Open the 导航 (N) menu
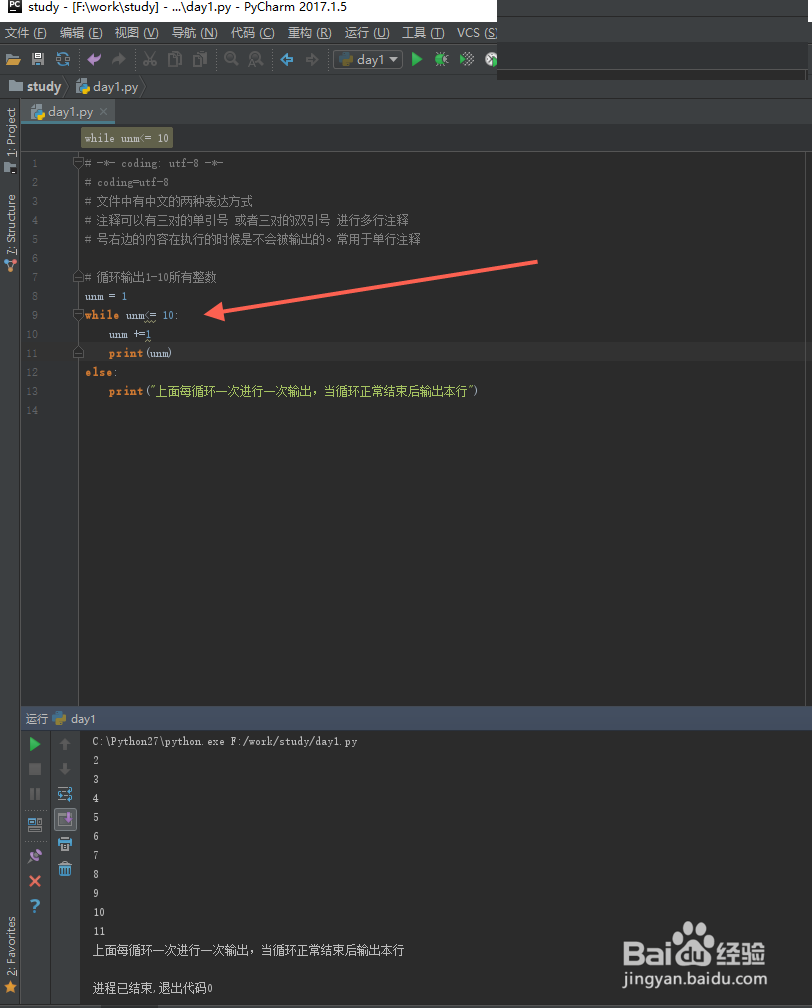Screen dimensions: 812x1008 [x=194, y=33]
